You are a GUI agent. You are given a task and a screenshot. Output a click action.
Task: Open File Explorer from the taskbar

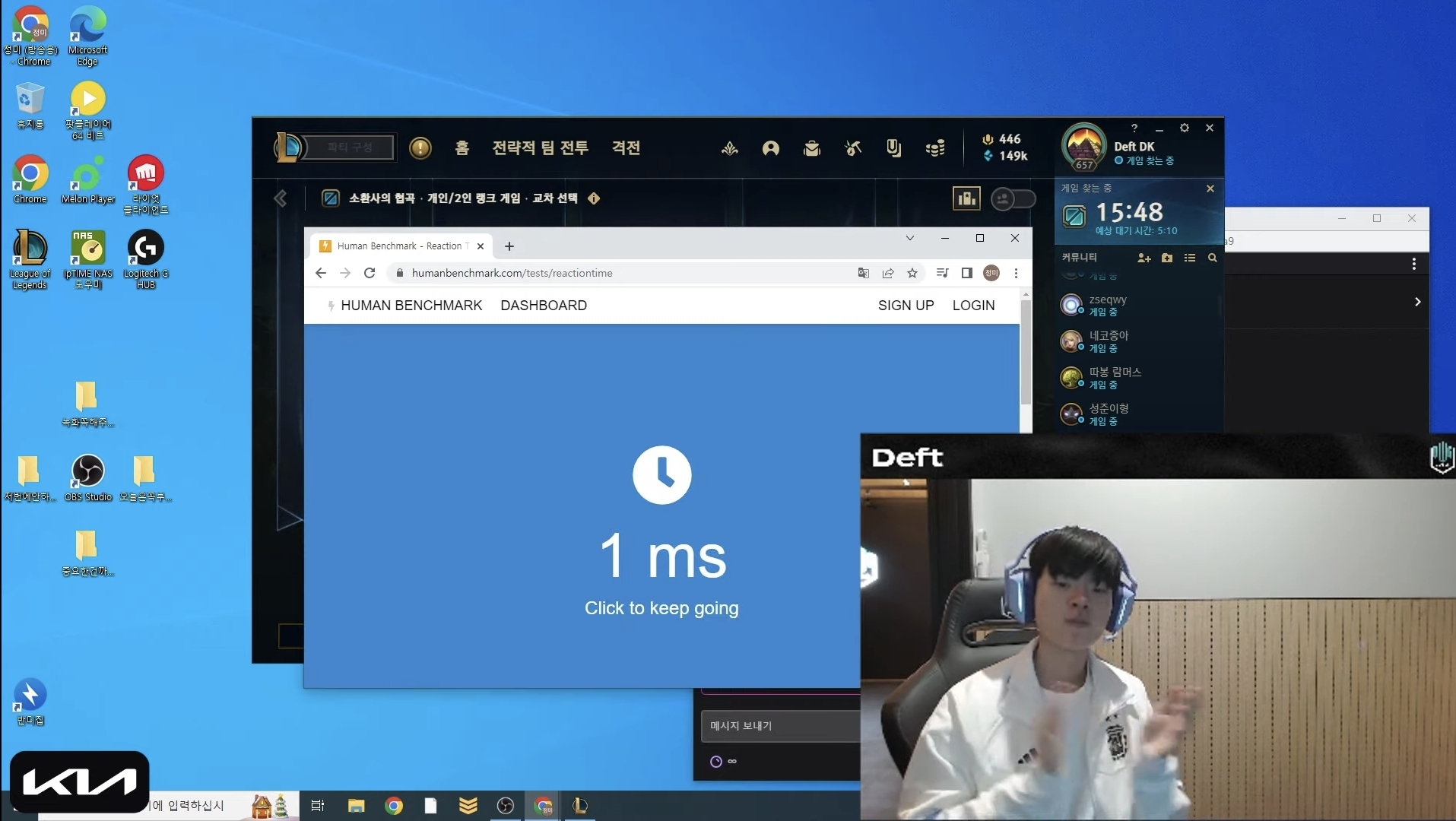[x=357, y=806]
